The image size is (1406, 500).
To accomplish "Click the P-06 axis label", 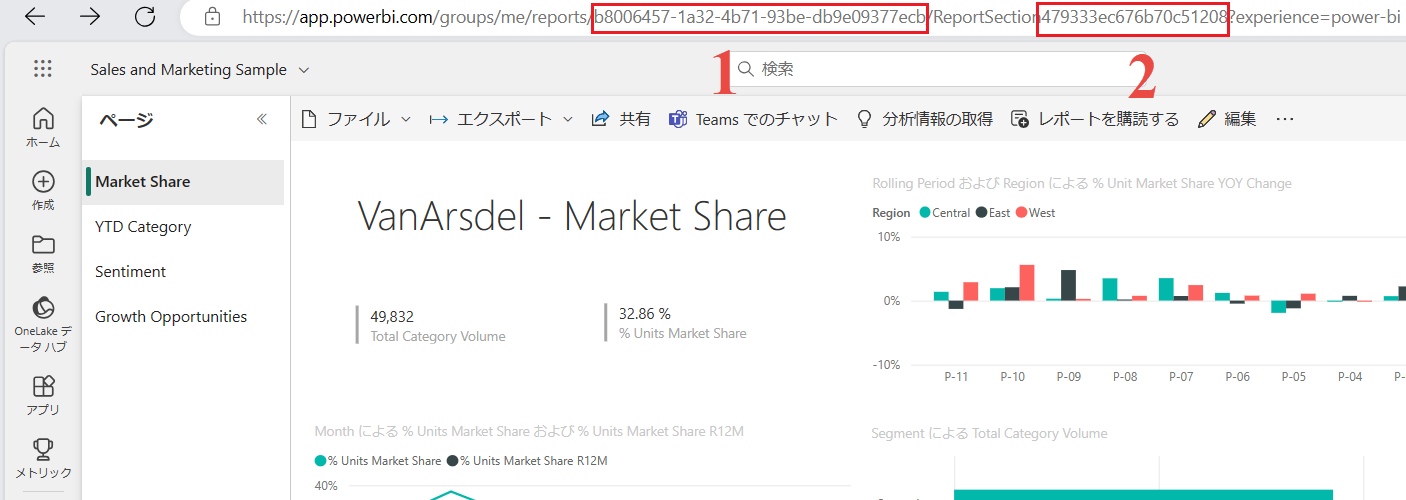I will click(x=1238, y=377).
